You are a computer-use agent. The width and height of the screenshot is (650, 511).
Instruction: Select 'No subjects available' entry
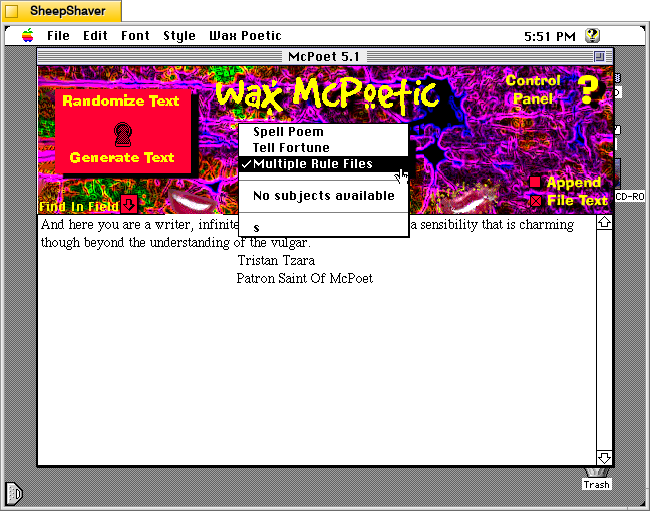[x=324, y=196]
